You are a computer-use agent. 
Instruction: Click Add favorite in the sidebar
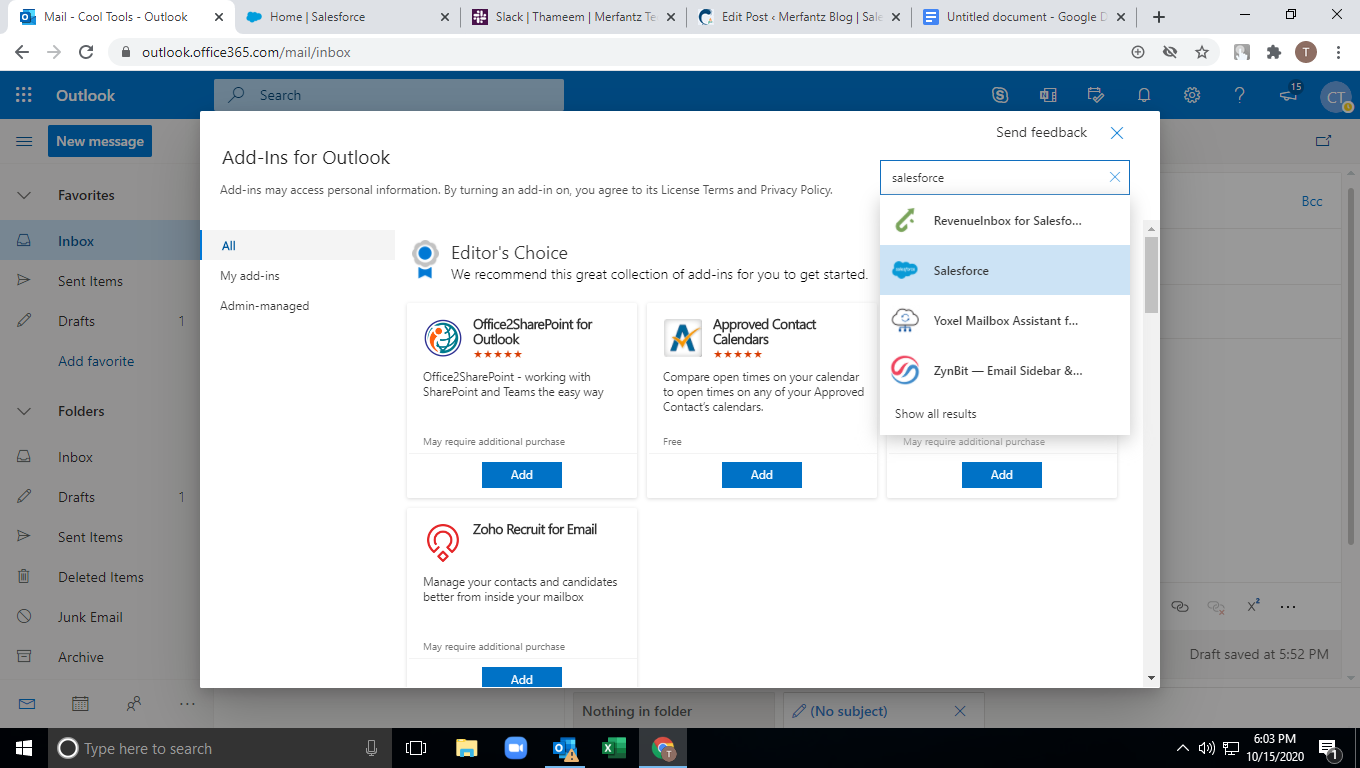(96, 361)
